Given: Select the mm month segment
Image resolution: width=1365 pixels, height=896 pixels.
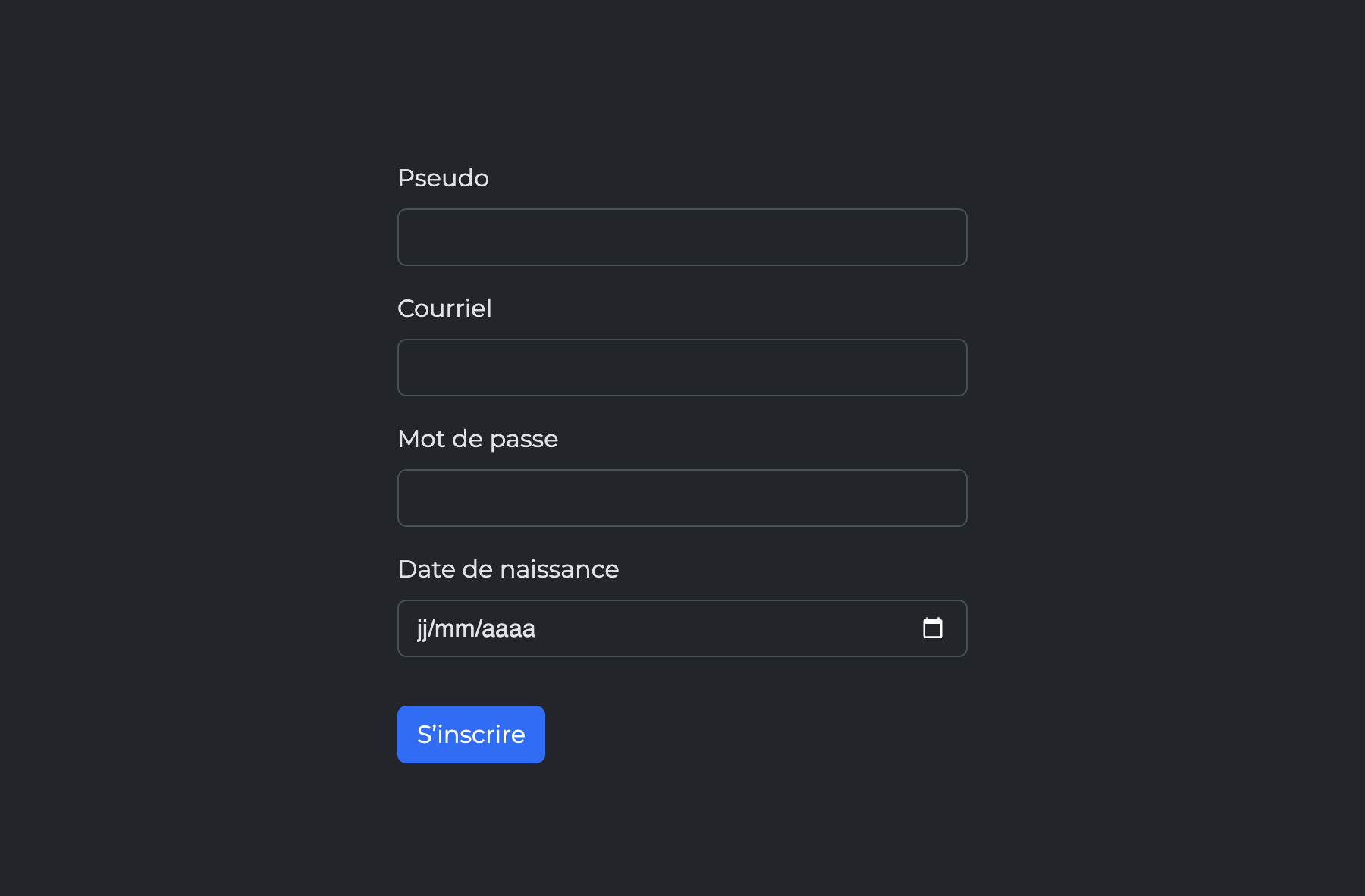Looking at the screenshot, I should coord(454,629).
